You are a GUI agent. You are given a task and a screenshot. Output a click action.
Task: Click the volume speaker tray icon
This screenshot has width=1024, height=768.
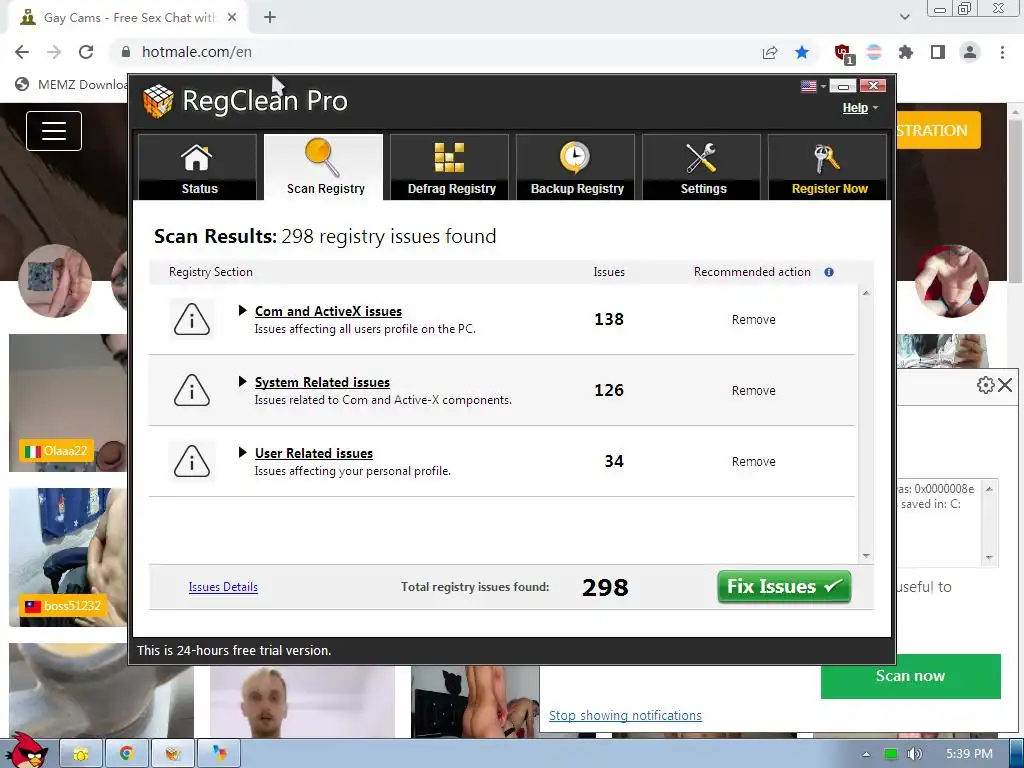coord(915,754)
